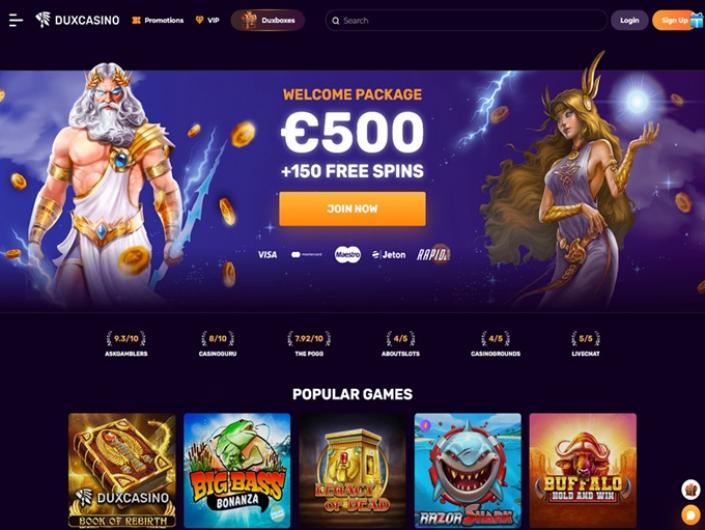Open the Promotions menu item
705x530 pixels.
(158, 20)
